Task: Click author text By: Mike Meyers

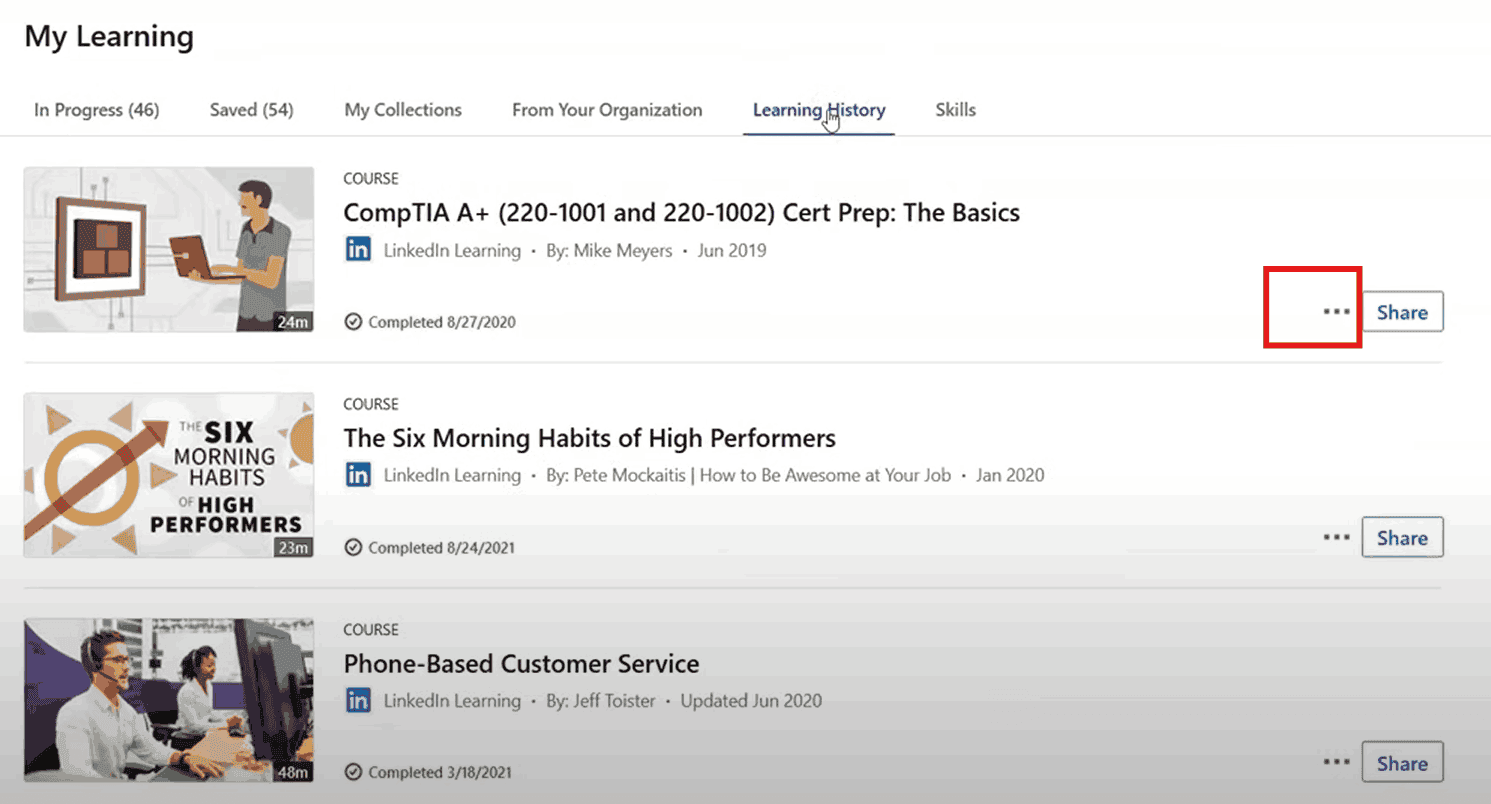Action: pyautogui.click(x=609, y=250)
